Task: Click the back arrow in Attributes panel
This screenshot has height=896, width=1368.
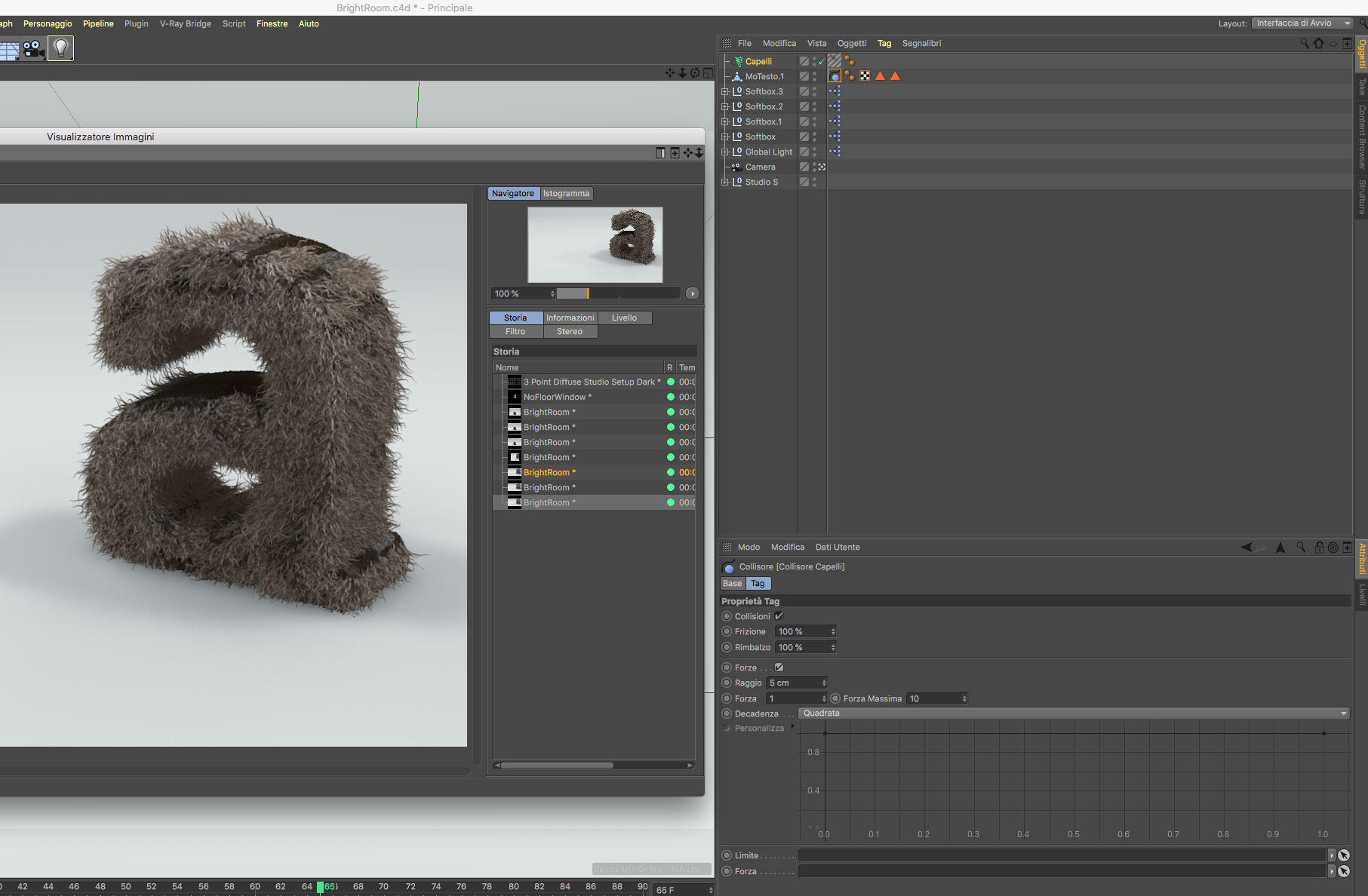Action: (x=1247, y=548)
